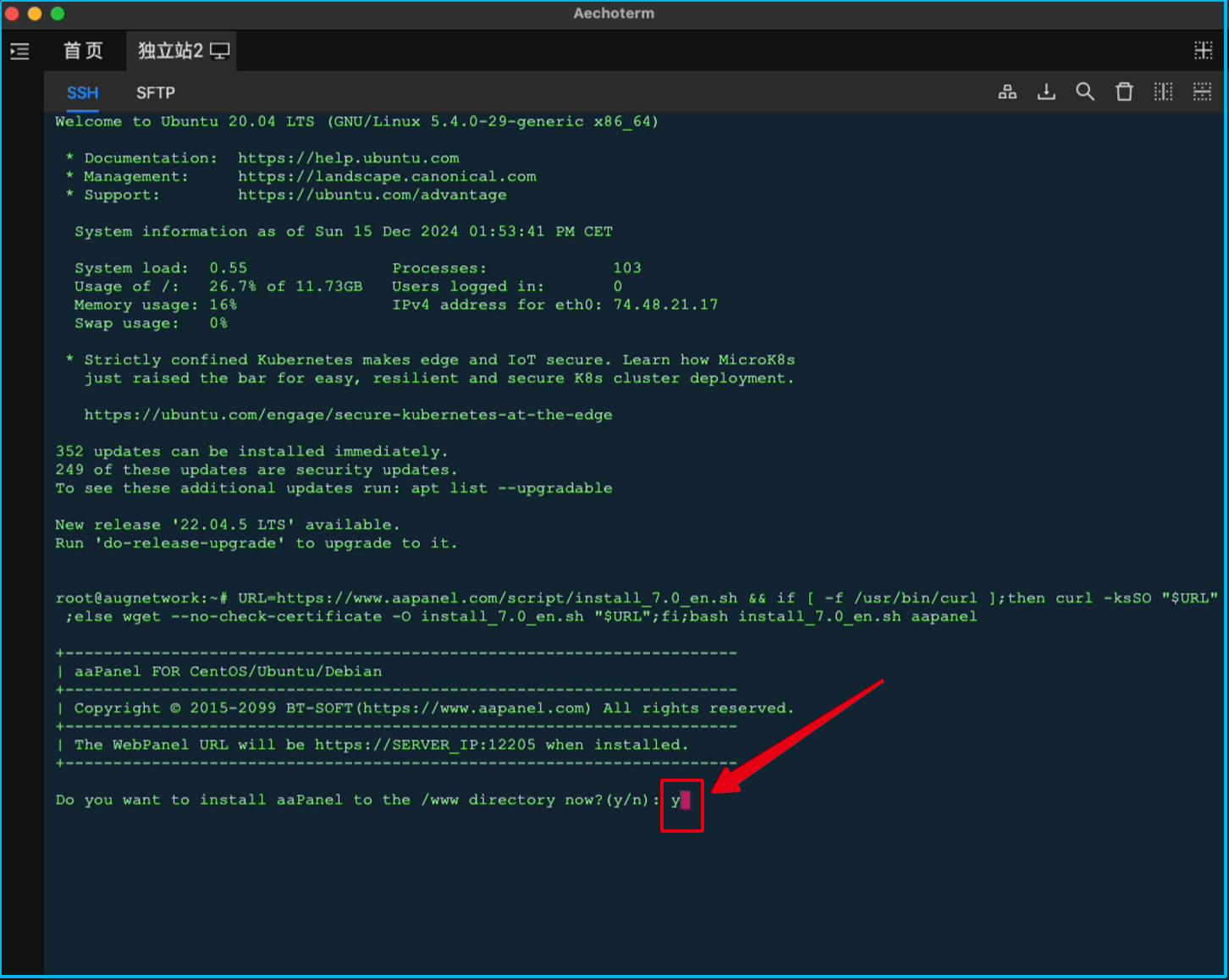Click the "To see these additional updates run" line
The image size is (1229, 980).
(333, 488)
